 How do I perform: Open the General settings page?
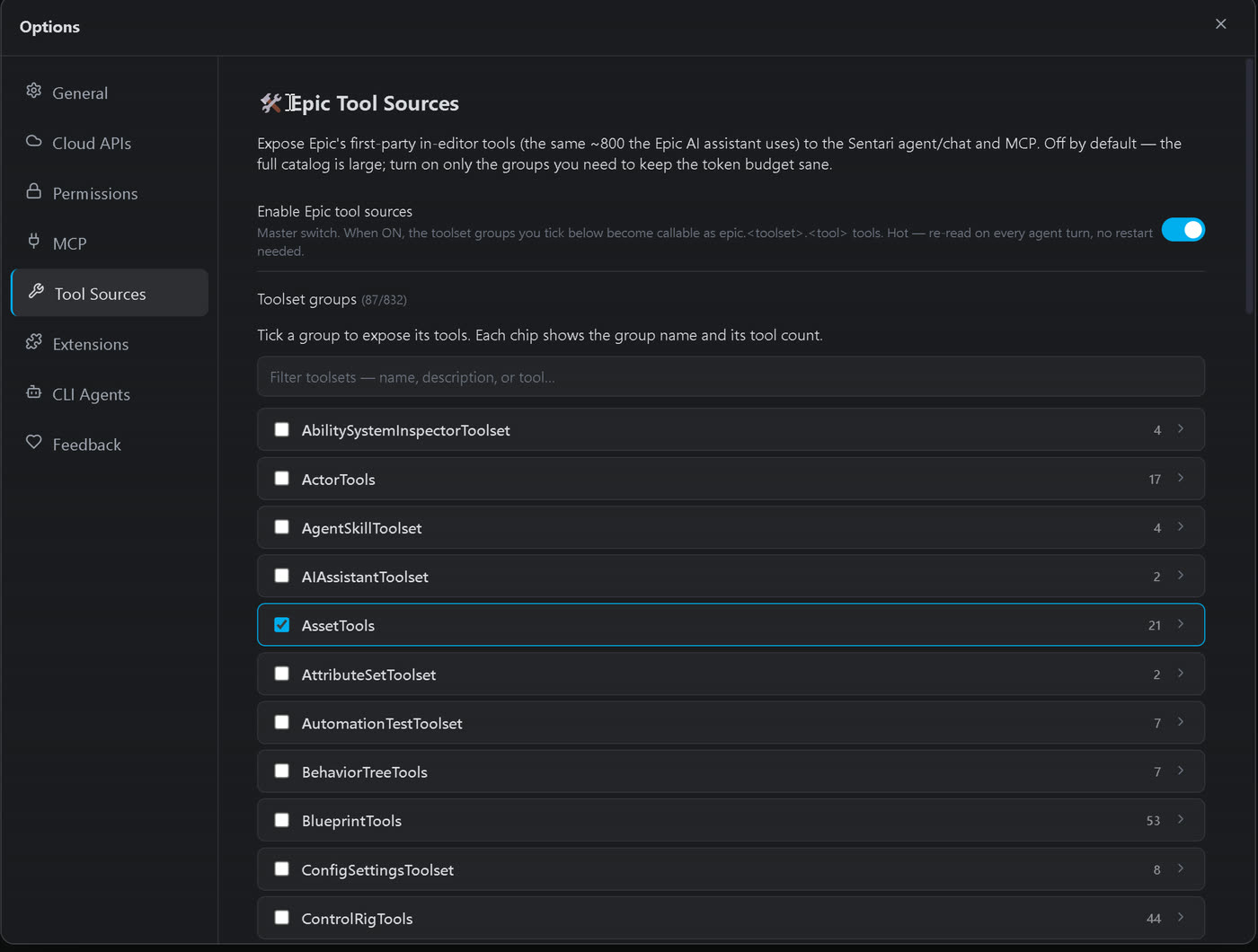110,93
